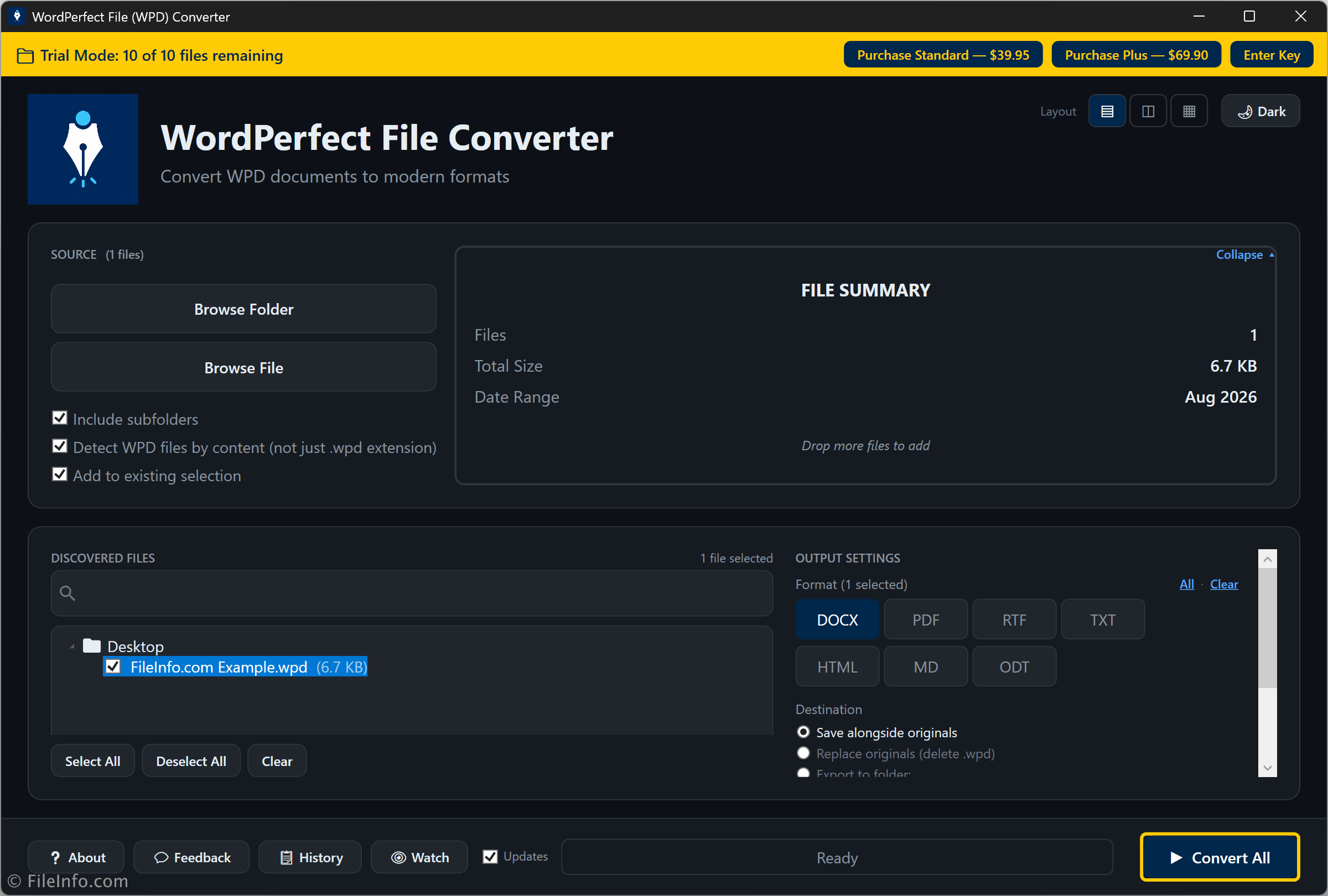Click Purchase Plus — $69.90 button
This screenshot has width=1328, height=896.
click(x=1136, y=55)
